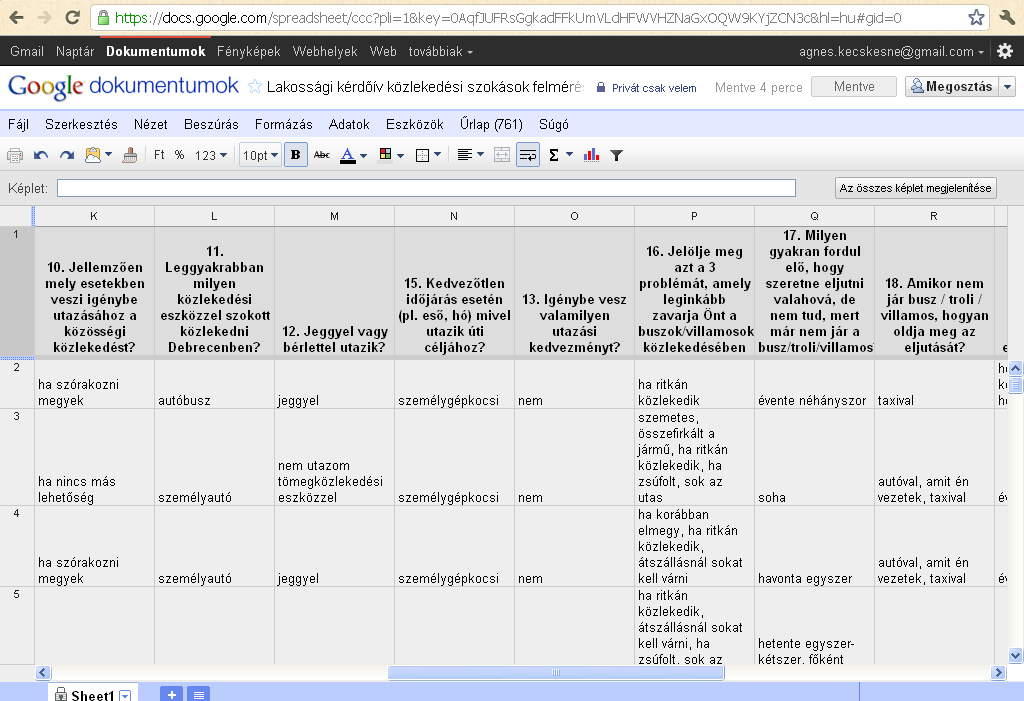Toggle strikethrough formatting

pos(322,155)
